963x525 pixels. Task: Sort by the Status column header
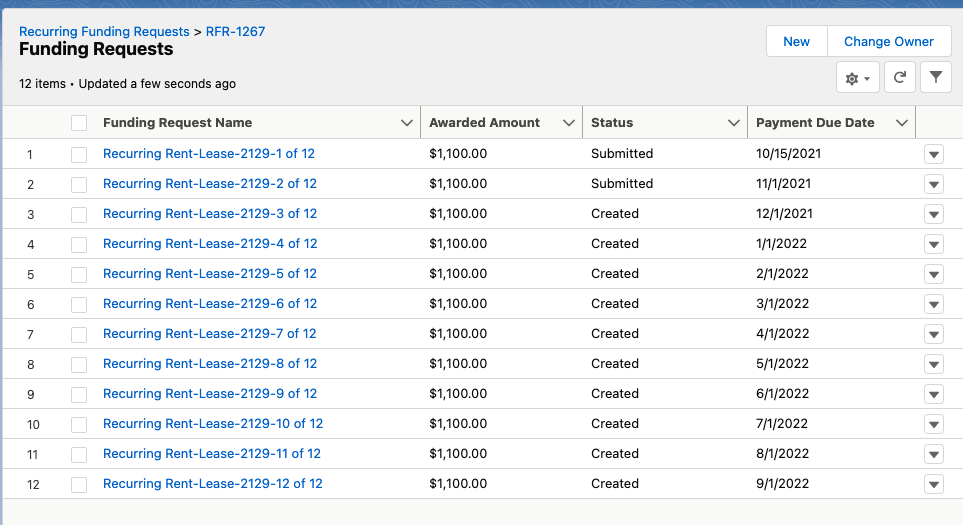point(612,123)
